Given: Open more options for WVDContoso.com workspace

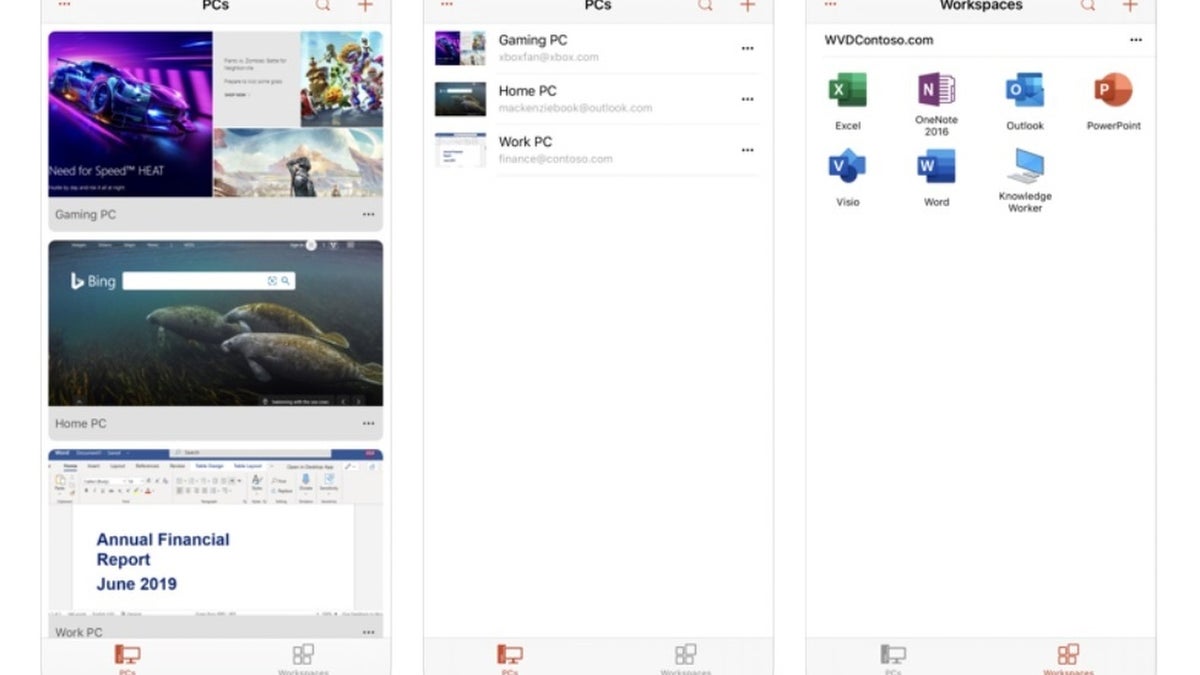Looking at the screenshot, I should pos(1136,40).
